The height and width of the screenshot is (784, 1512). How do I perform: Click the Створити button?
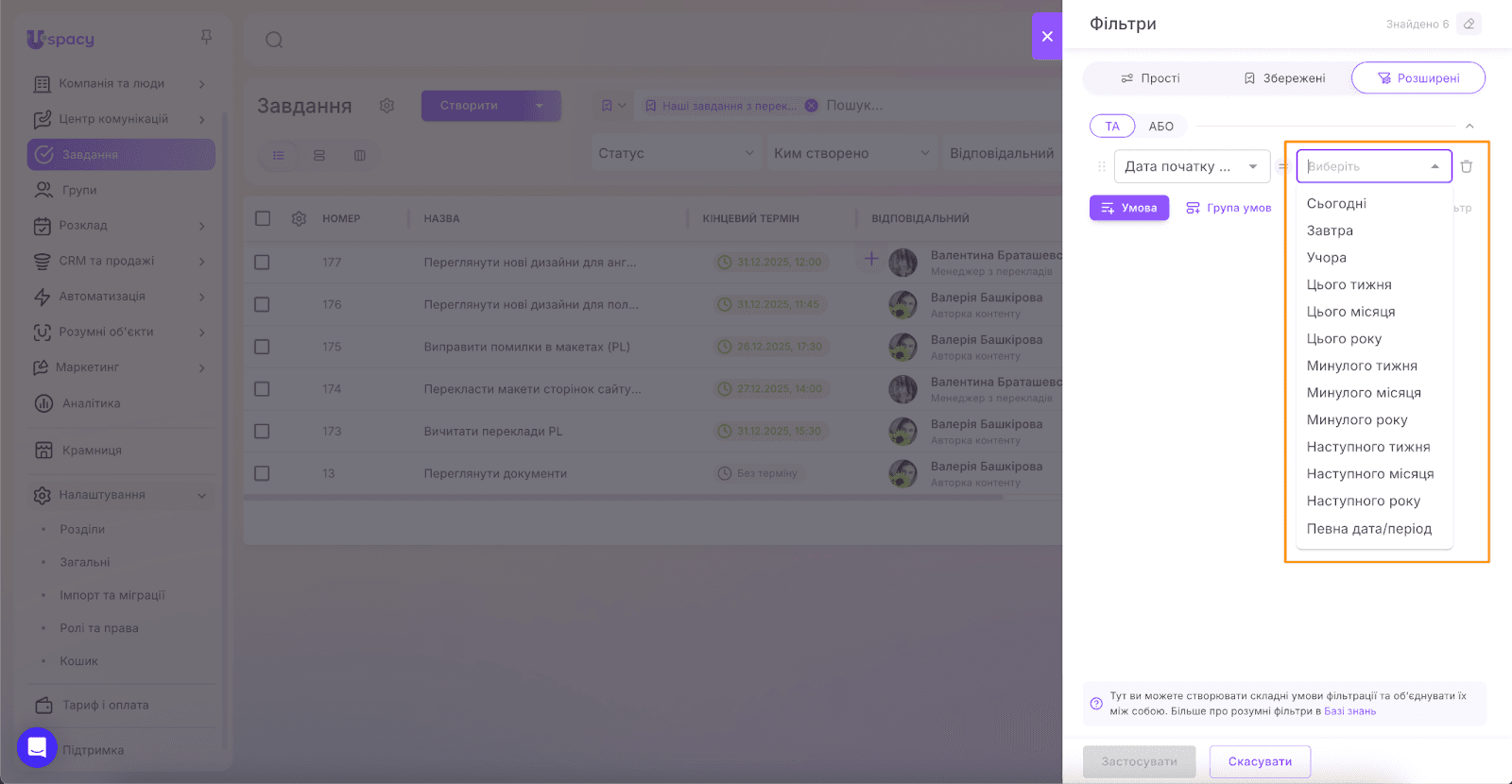pyautogui.click(x=470, y=106)
